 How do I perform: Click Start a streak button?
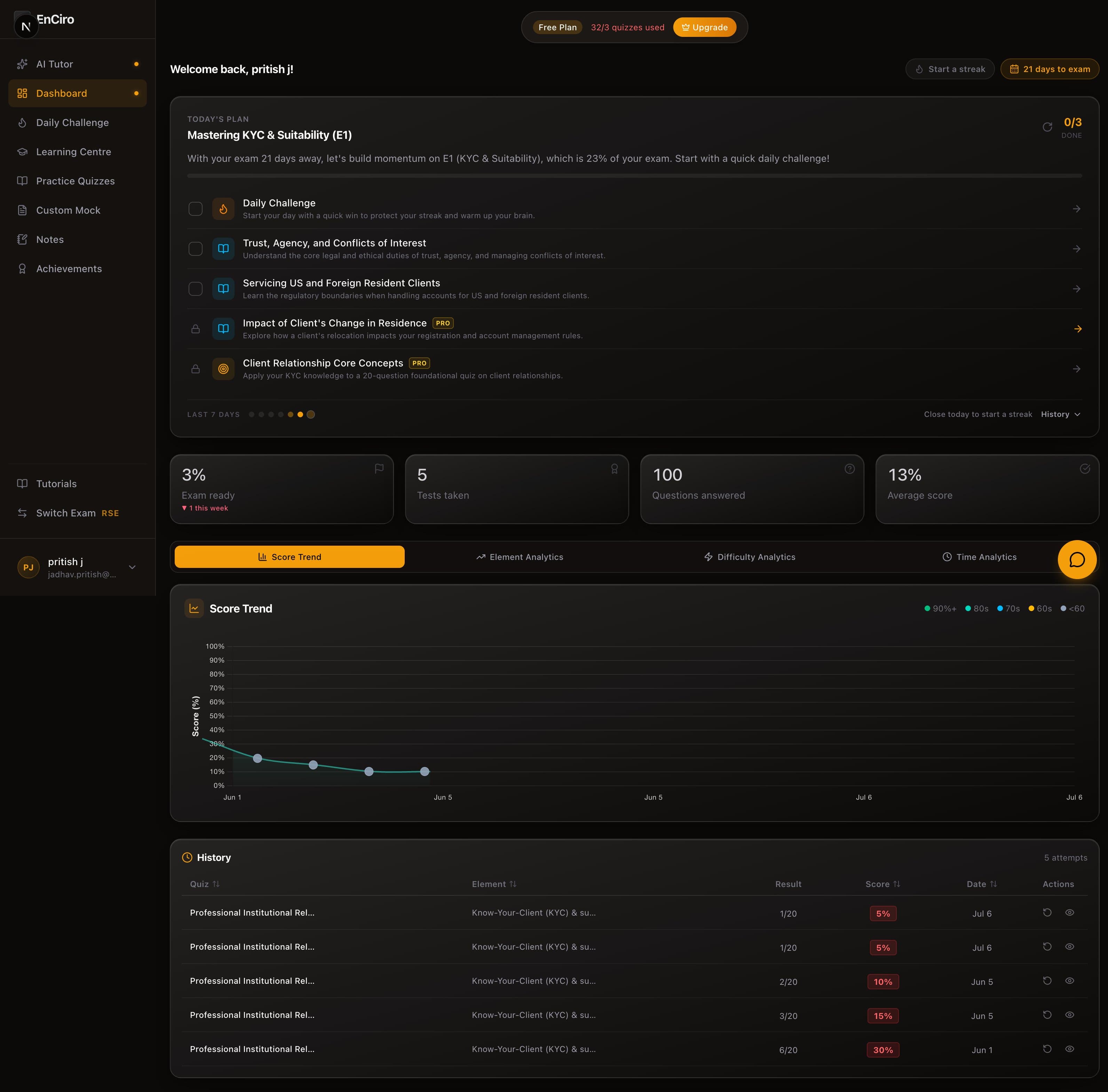tap(950, 69)
